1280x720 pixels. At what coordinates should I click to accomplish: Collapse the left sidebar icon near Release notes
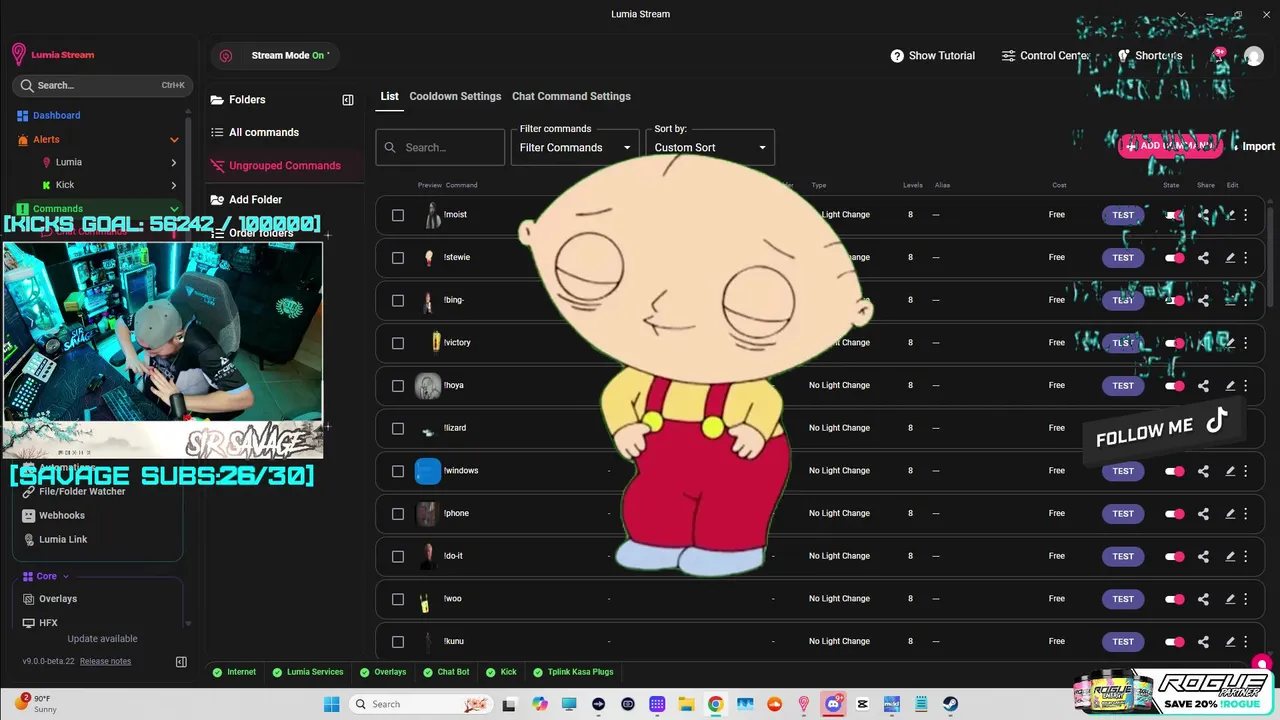click(181, 661)
